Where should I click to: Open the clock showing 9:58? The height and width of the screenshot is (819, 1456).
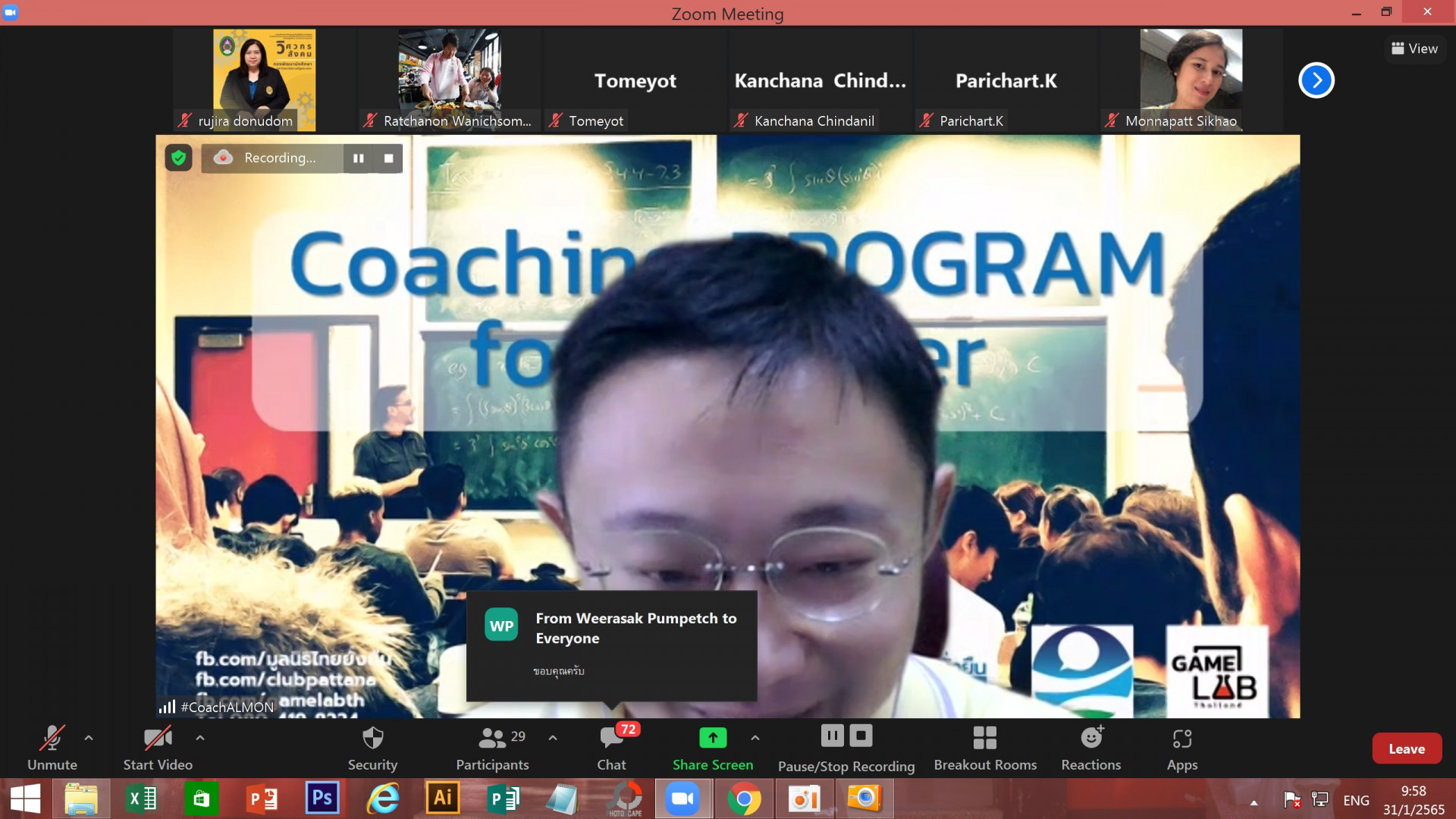point(1414,800)
